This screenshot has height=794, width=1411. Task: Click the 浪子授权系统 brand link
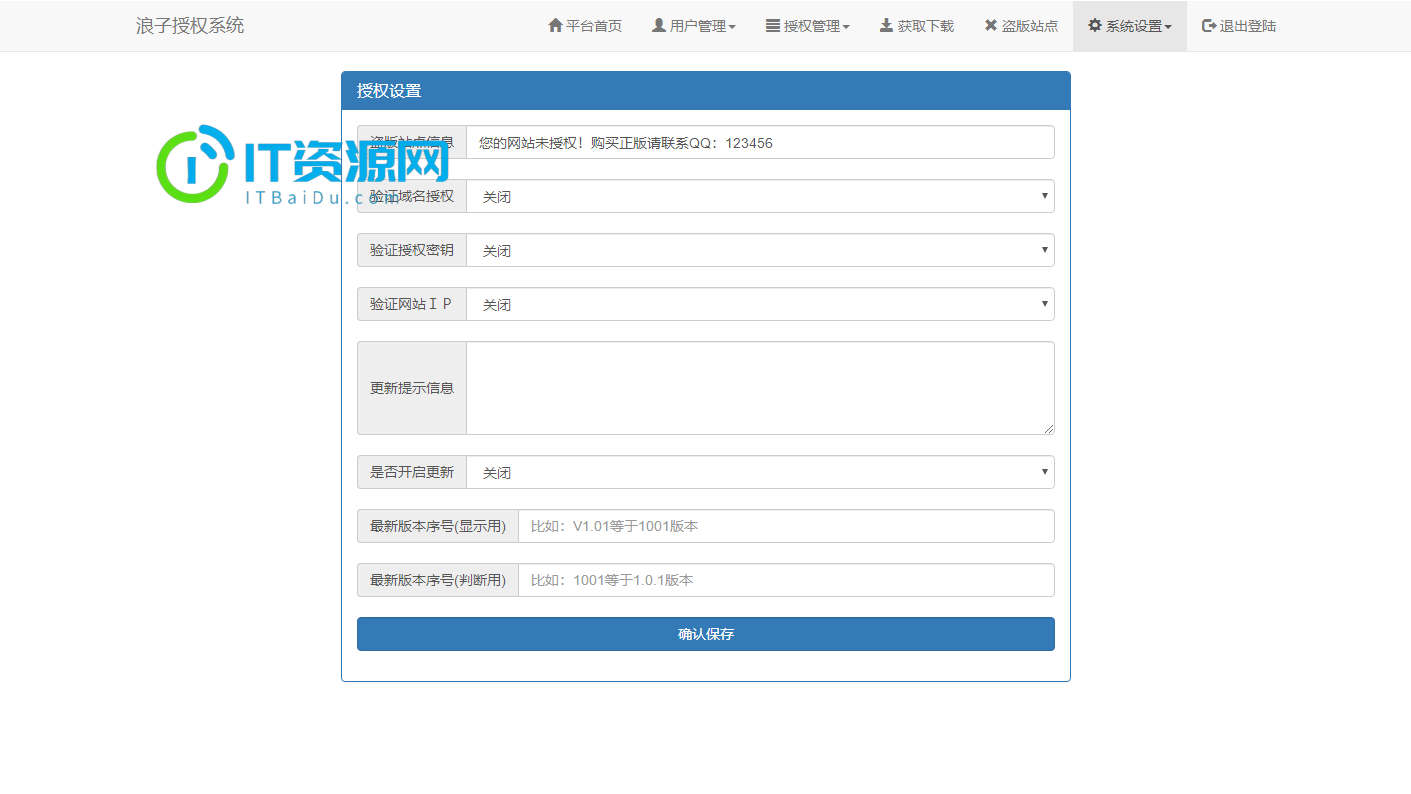pyautogui.click(x=190, y=26)
